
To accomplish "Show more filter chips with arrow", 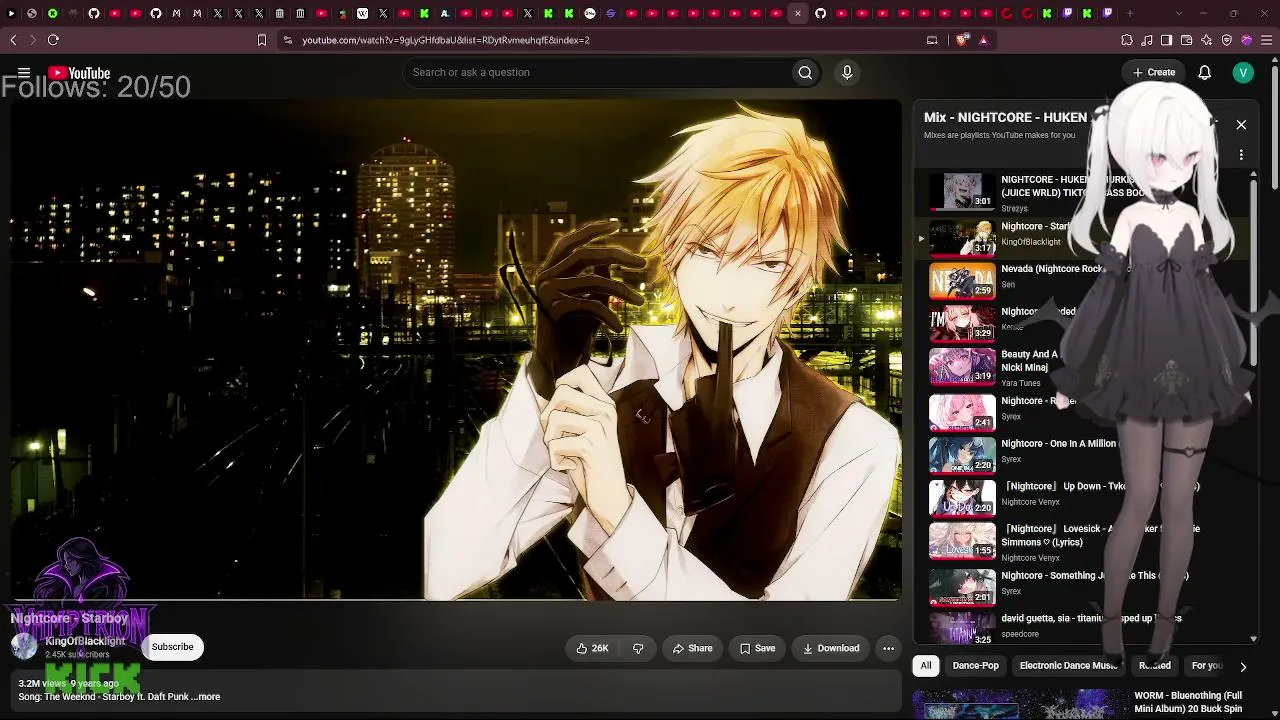I will click(x=1243, y=666).
